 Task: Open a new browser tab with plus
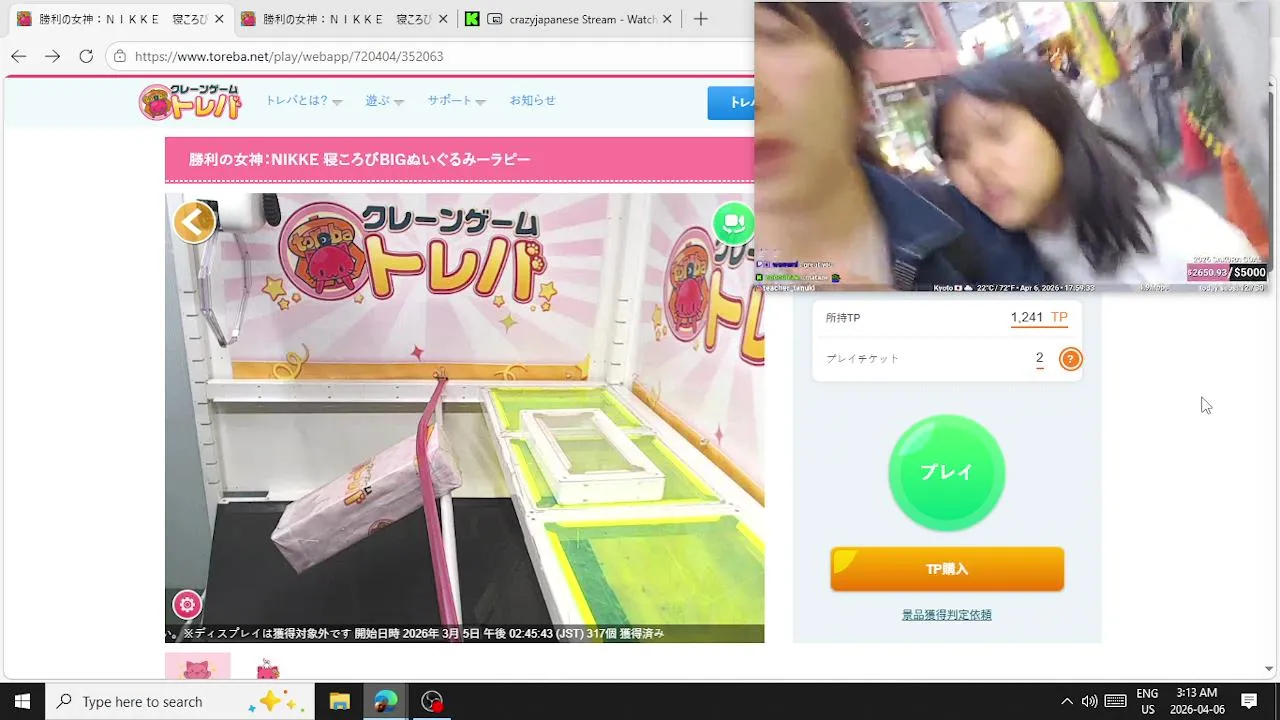click(701, 19)
